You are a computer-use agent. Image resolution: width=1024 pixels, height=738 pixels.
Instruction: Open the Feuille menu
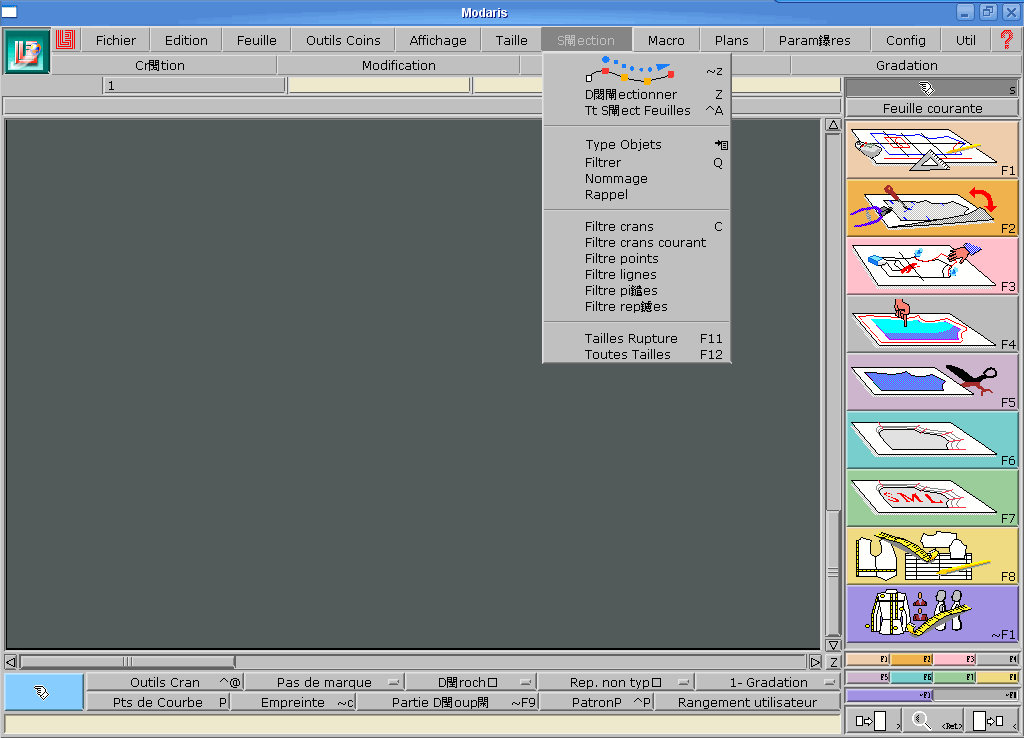(x=257, y=40)
